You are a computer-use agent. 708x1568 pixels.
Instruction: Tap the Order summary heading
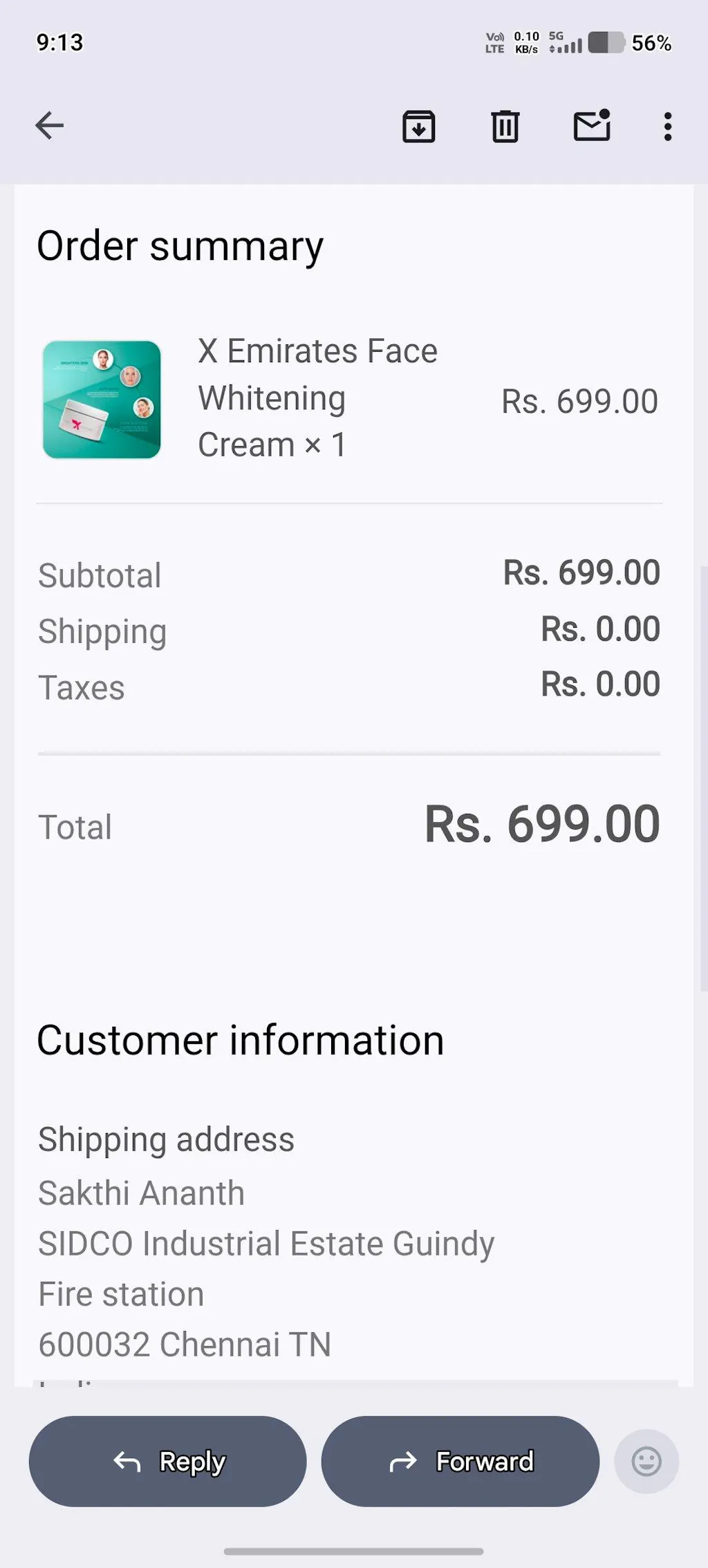[x=180, y=246]
